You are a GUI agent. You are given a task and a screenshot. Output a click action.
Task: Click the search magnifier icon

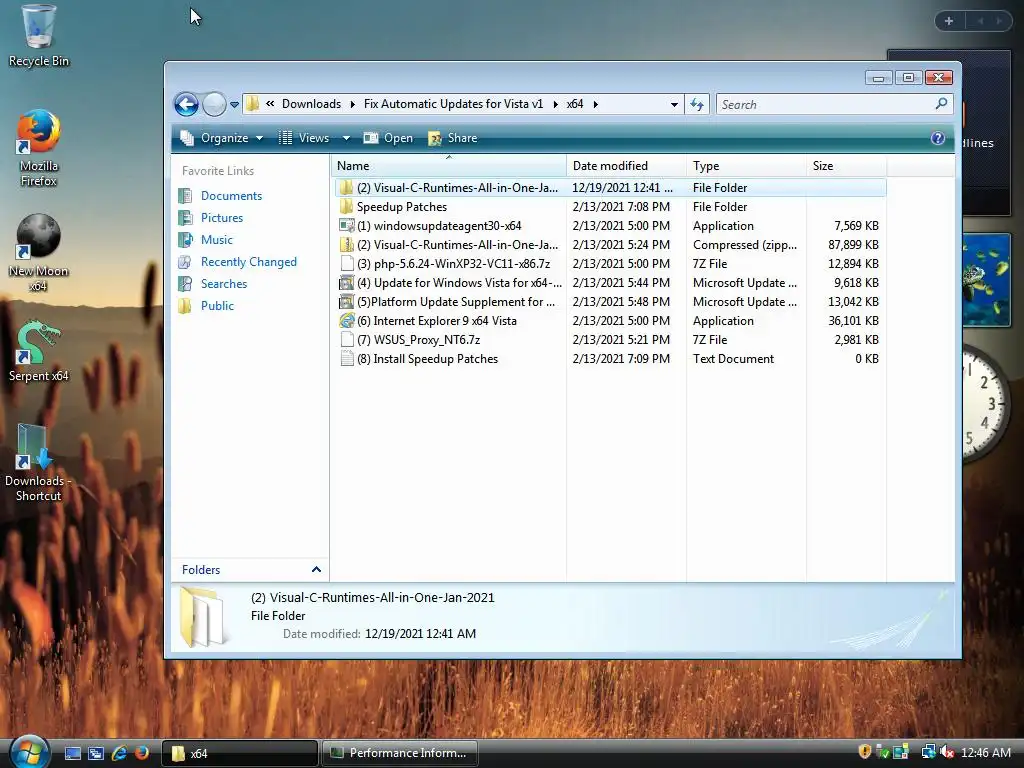tap(941, 104)
